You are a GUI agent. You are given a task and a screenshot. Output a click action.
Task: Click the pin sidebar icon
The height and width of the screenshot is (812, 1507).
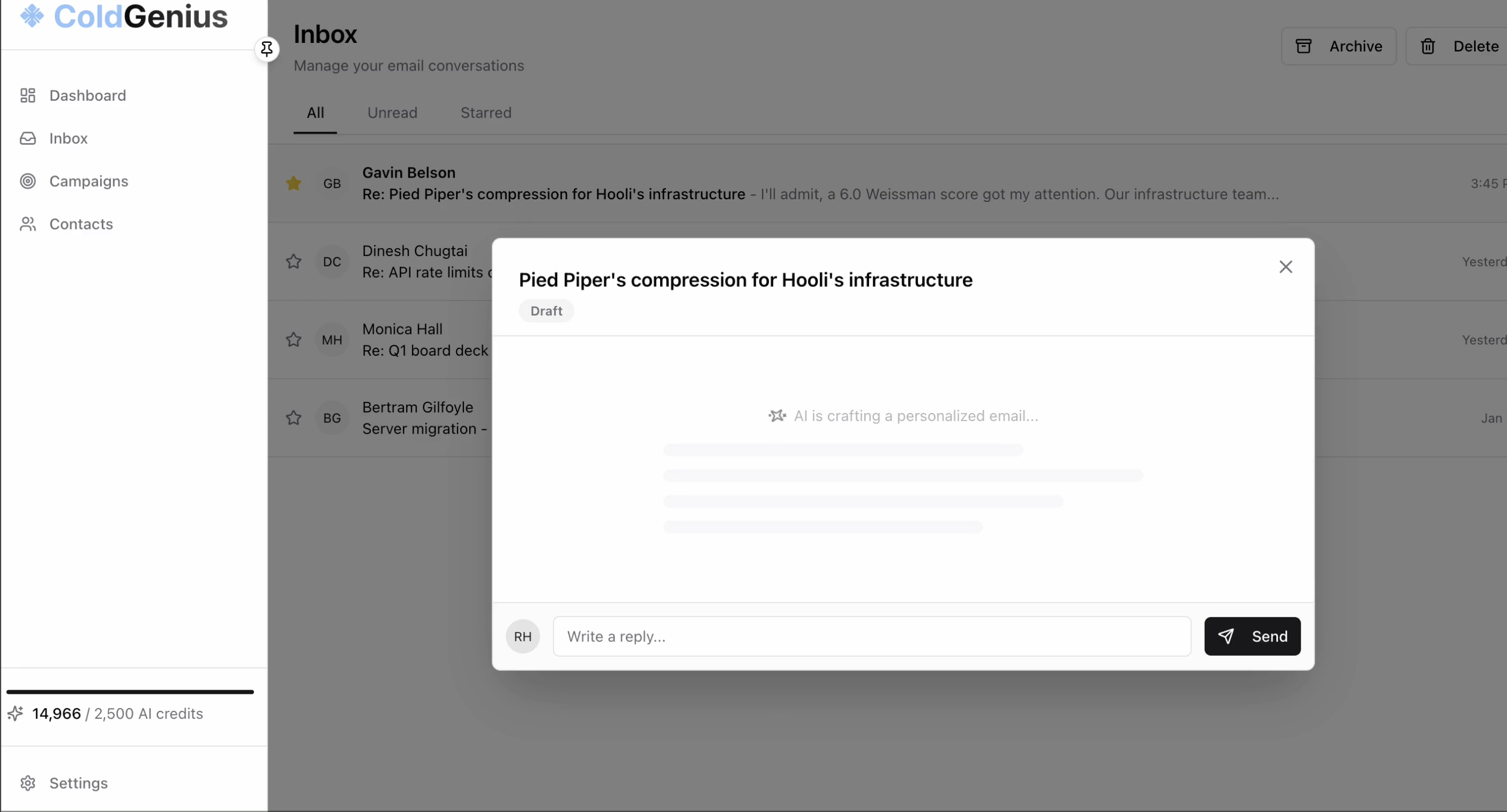pyautogui.click(x=267, y=49)
